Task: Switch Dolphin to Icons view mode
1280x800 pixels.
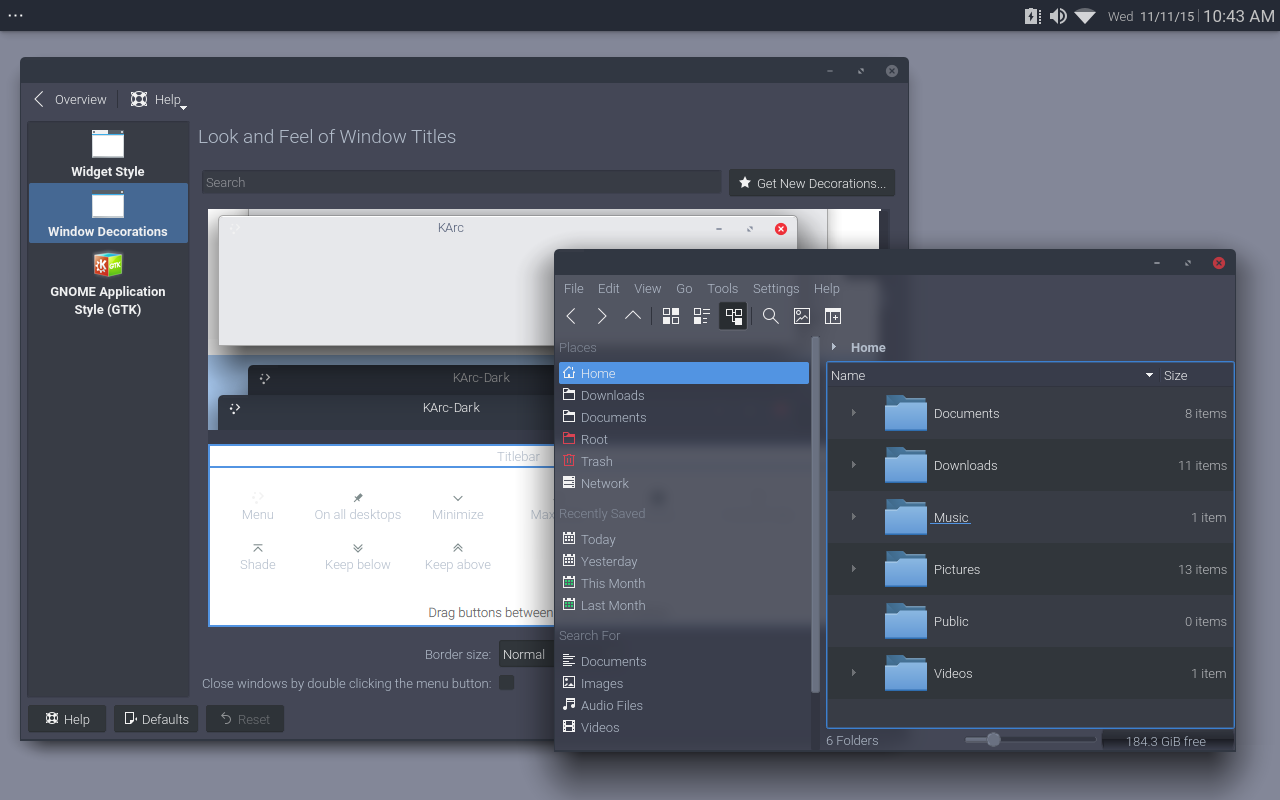Action: 671,316
